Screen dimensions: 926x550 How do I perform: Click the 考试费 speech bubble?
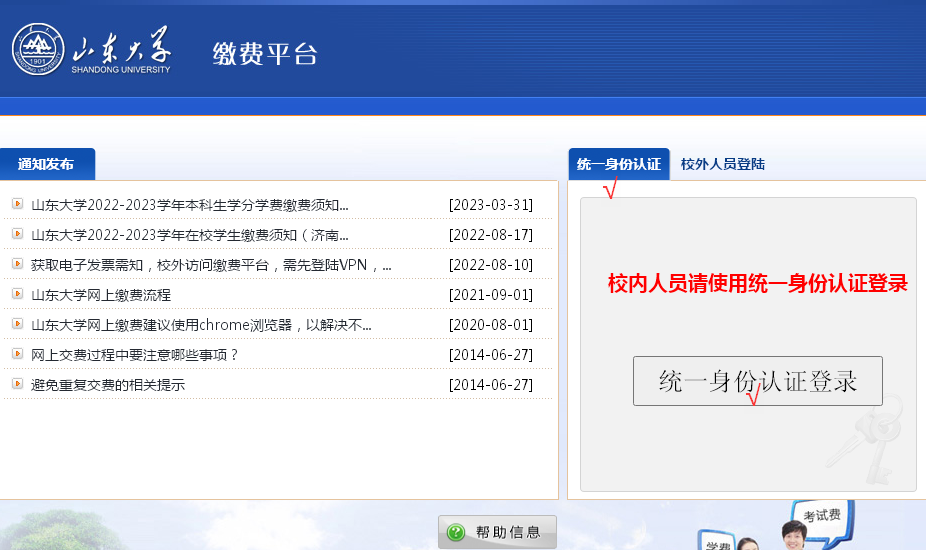coord(823,521)
